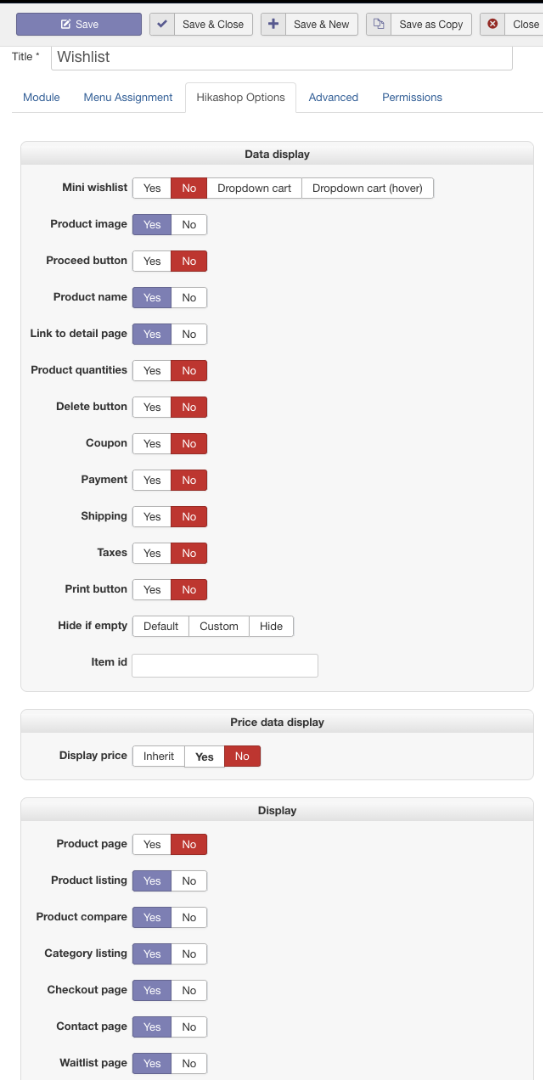Image resolution: width=543 pixels, height=1080 pixels.
Task: Choose Custom for Hide if empty
Action: tap(219, 626)
